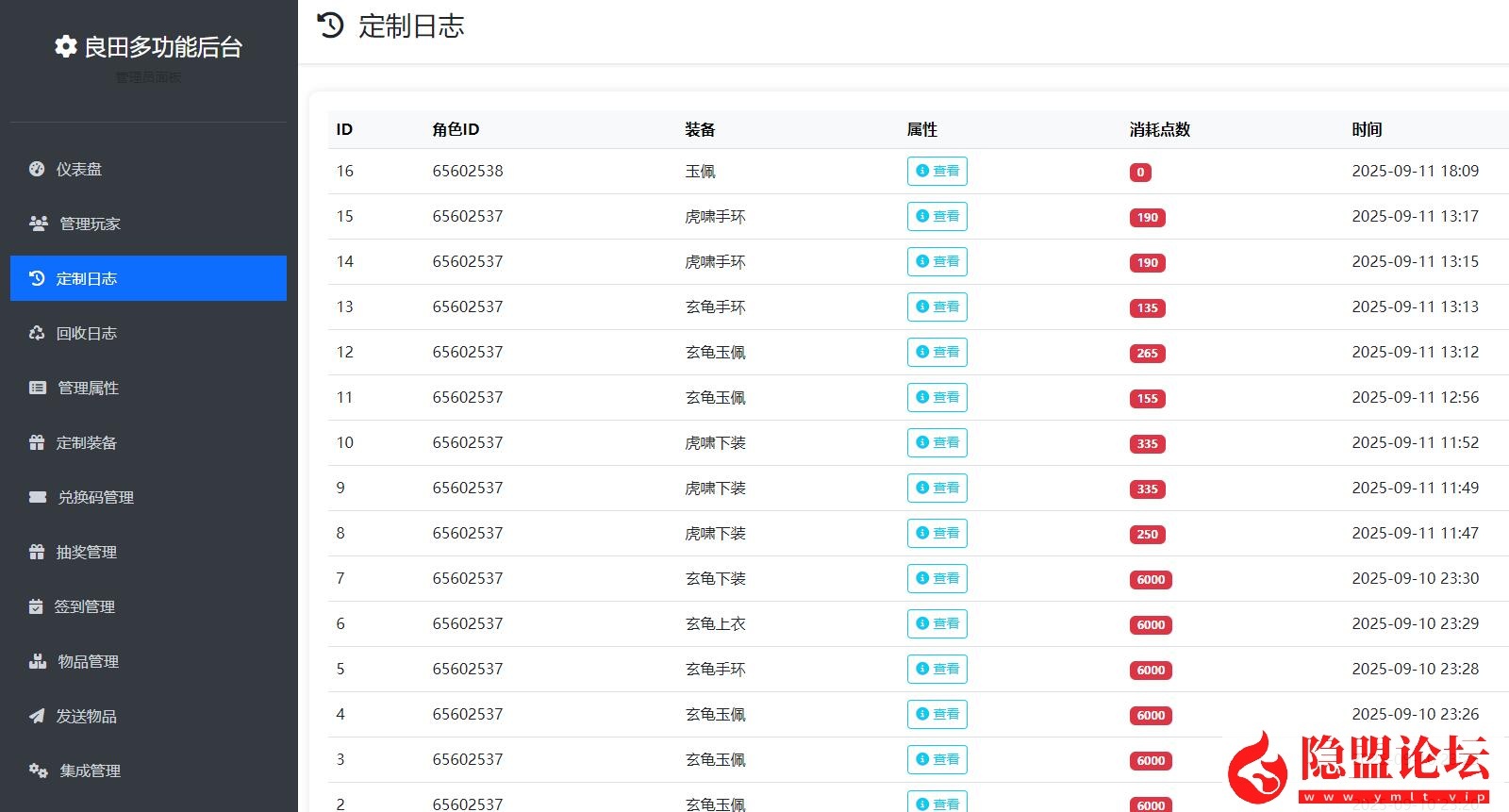1509x812 pixels.
Task: Open 查看 details for ID 4 row
Action: (x=937, y=714)
